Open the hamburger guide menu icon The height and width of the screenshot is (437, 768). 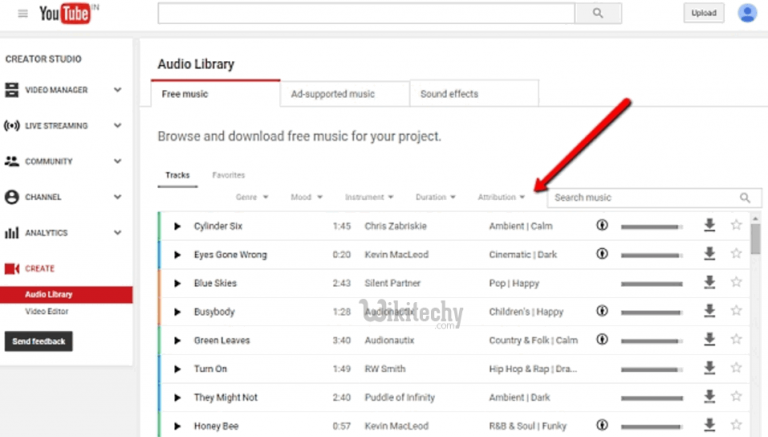pos(22,13)
